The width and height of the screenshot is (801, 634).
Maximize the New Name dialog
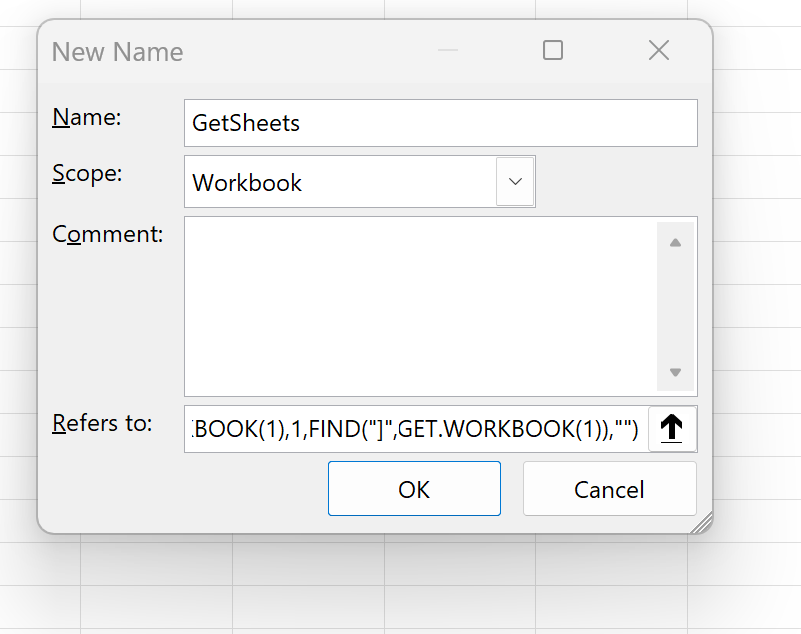553,51
